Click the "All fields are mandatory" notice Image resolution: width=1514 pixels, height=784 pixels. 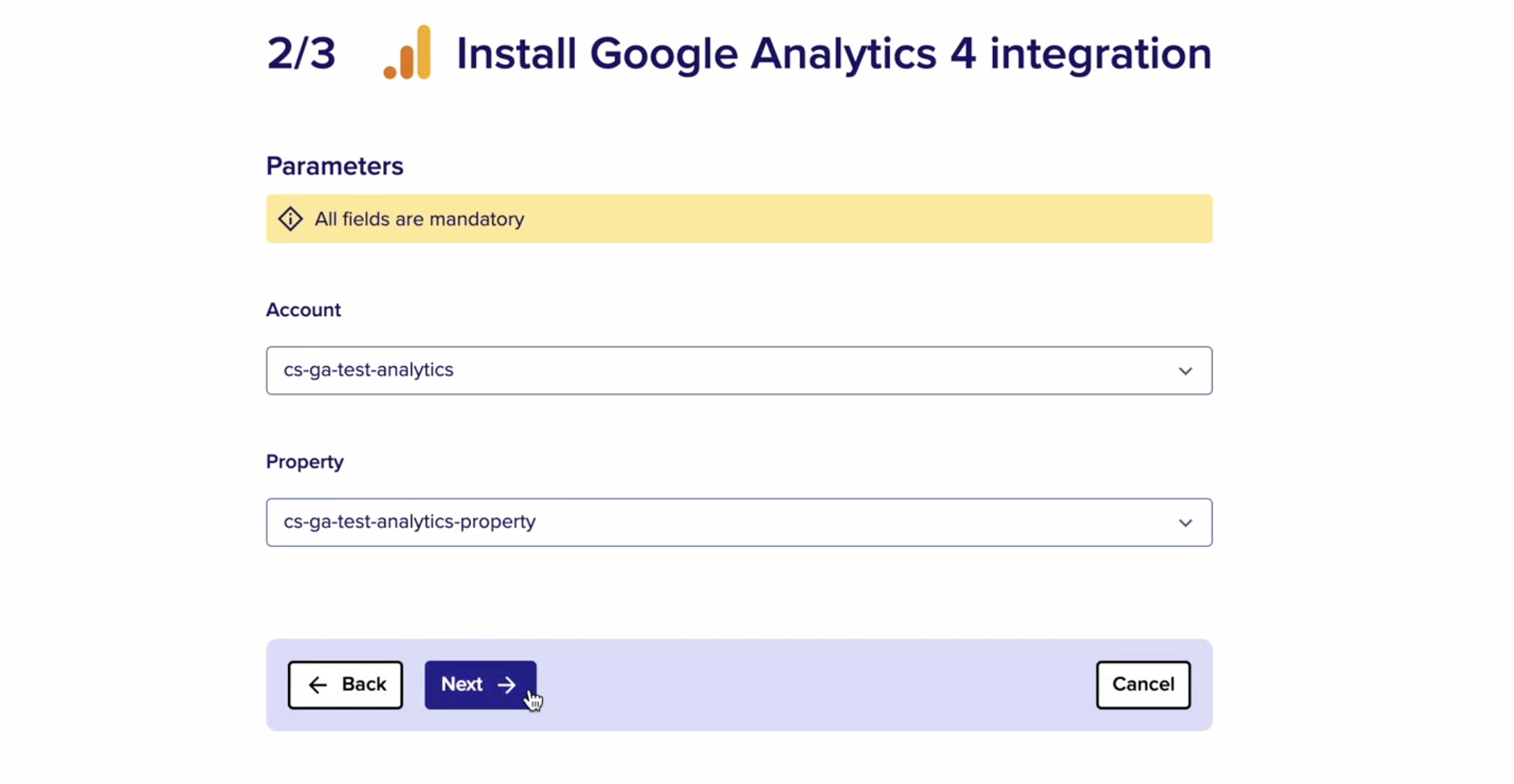739,219
